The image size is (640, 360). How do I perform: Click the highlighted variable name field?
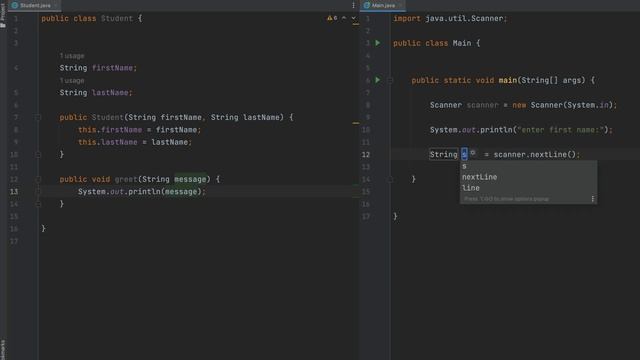464,154
